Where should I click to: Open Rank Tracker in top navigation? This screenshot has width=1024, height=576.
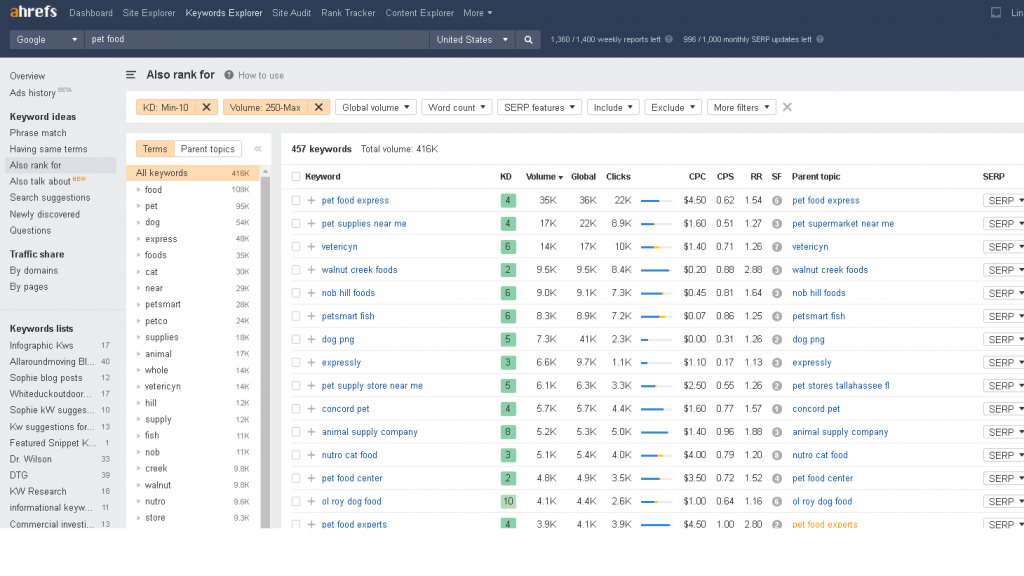[x=348, y=12]
